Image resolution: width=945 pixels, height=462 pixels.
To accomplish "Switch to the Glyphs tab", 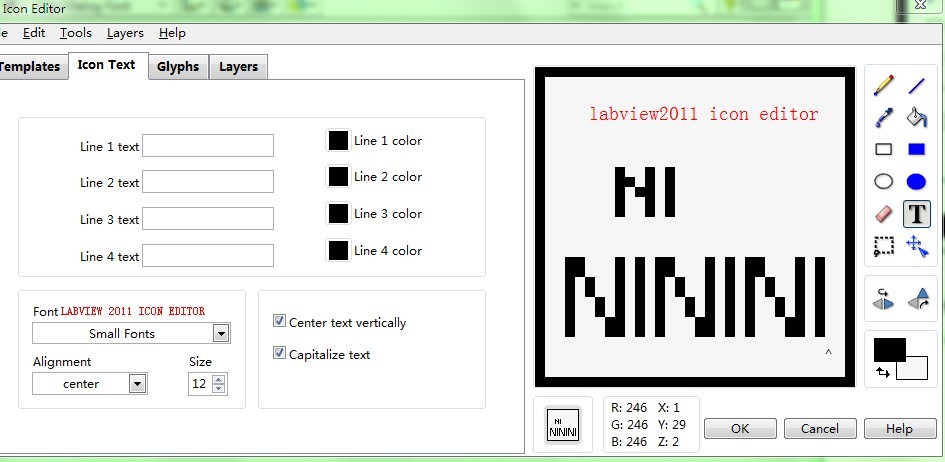I will click(178, 67).
